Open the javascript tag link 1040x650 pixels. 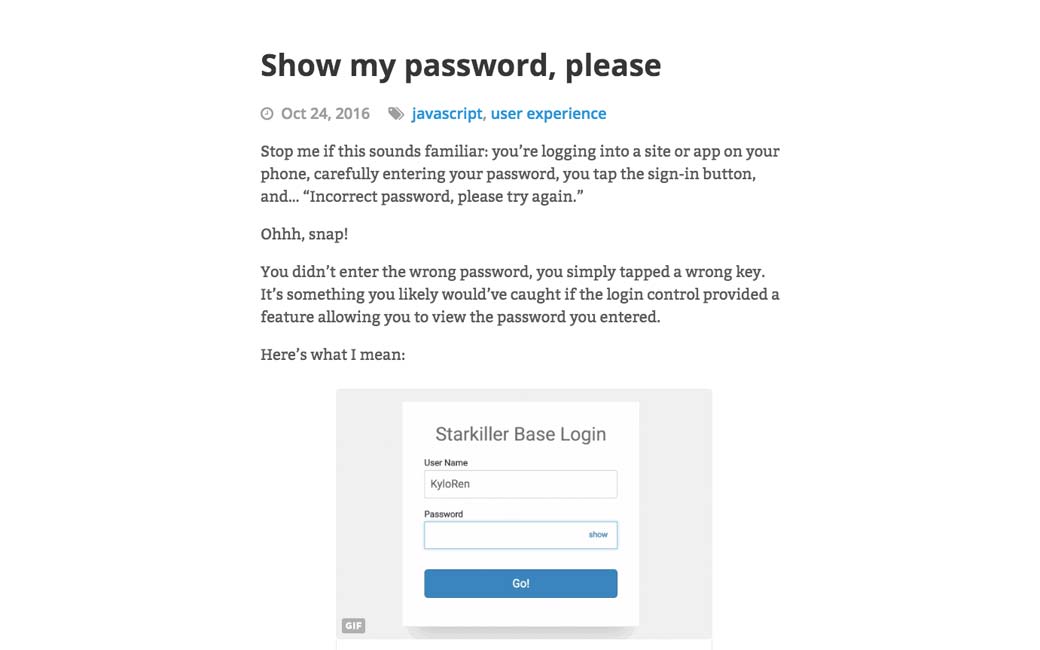point(447,114)
